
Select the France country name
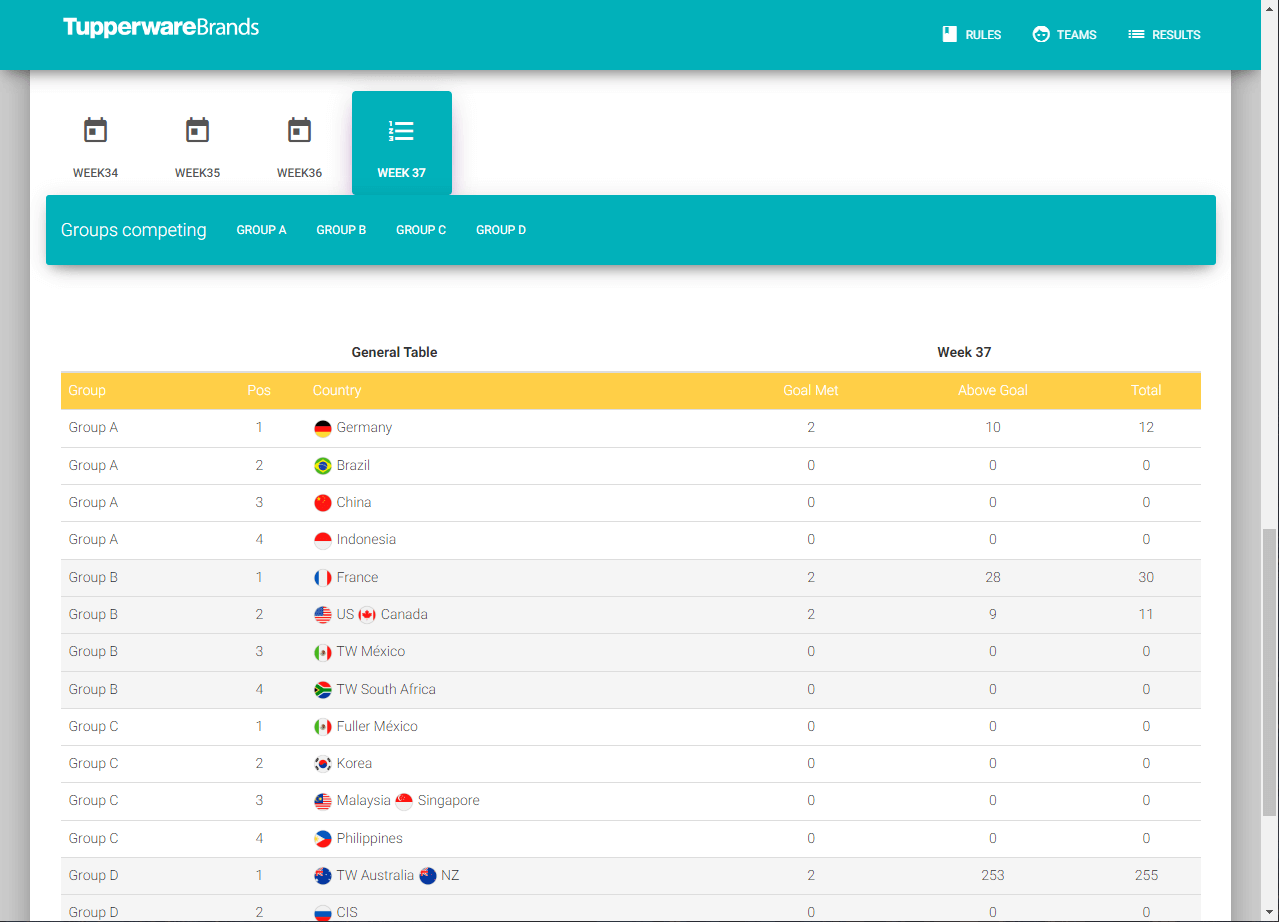click(x=357, y=578)
